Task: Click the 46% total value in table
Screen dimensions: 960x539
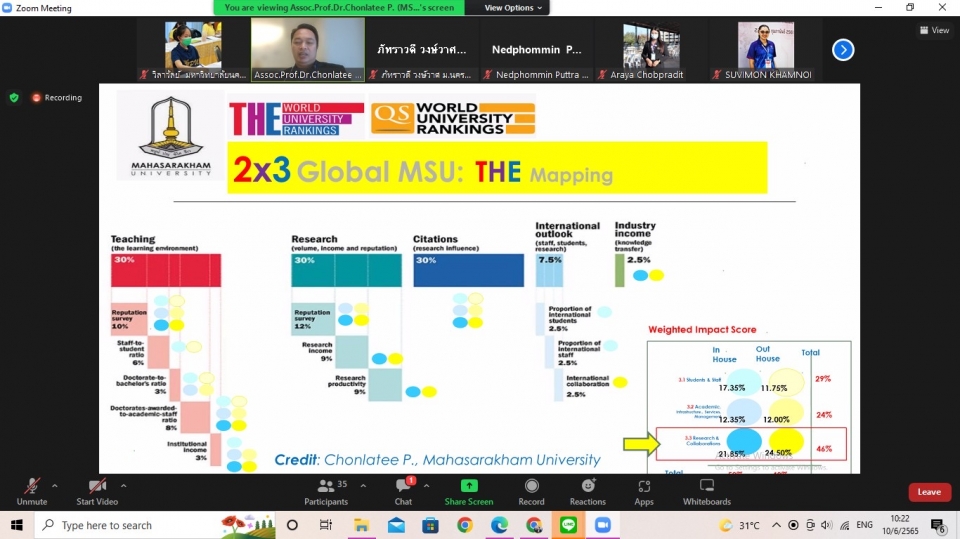Action: (824, 448)
